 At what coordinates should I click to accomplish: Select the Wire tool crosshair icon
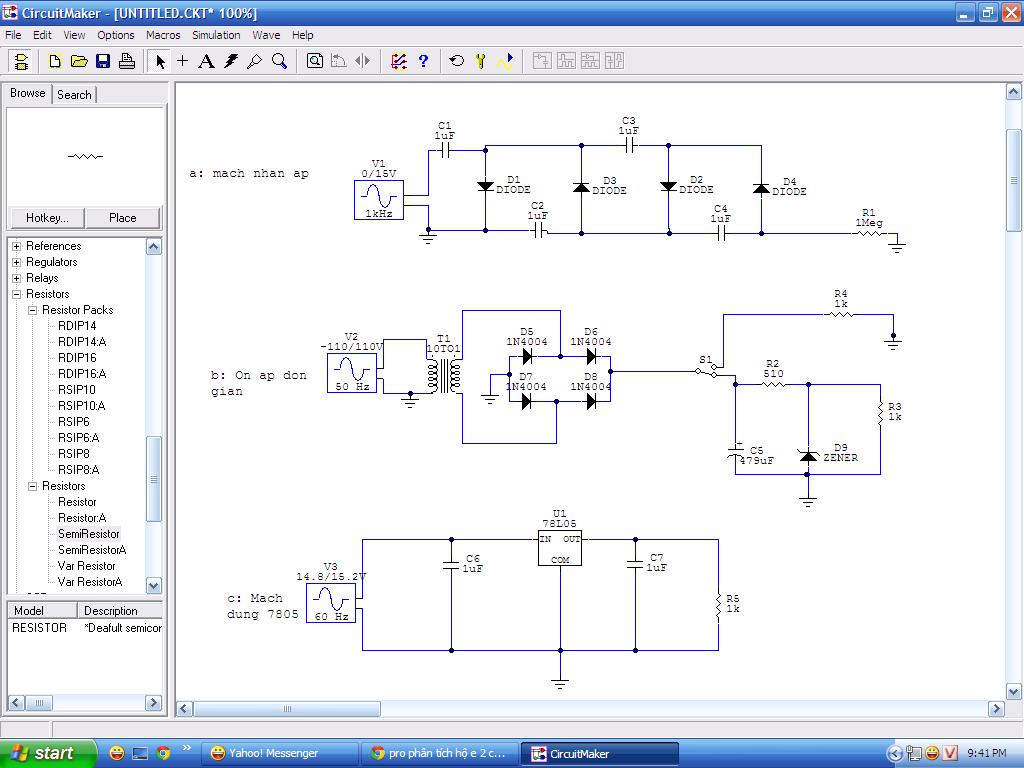(183, 61)
